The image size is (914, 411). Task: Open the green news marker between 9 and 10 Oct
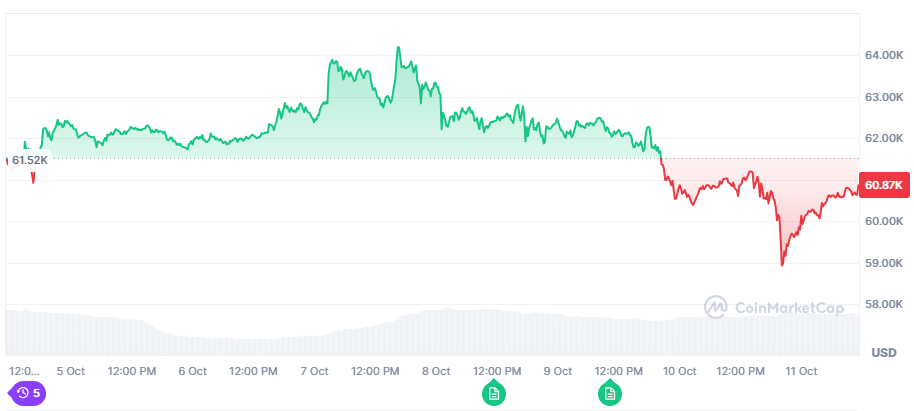(x=609, y=392)
